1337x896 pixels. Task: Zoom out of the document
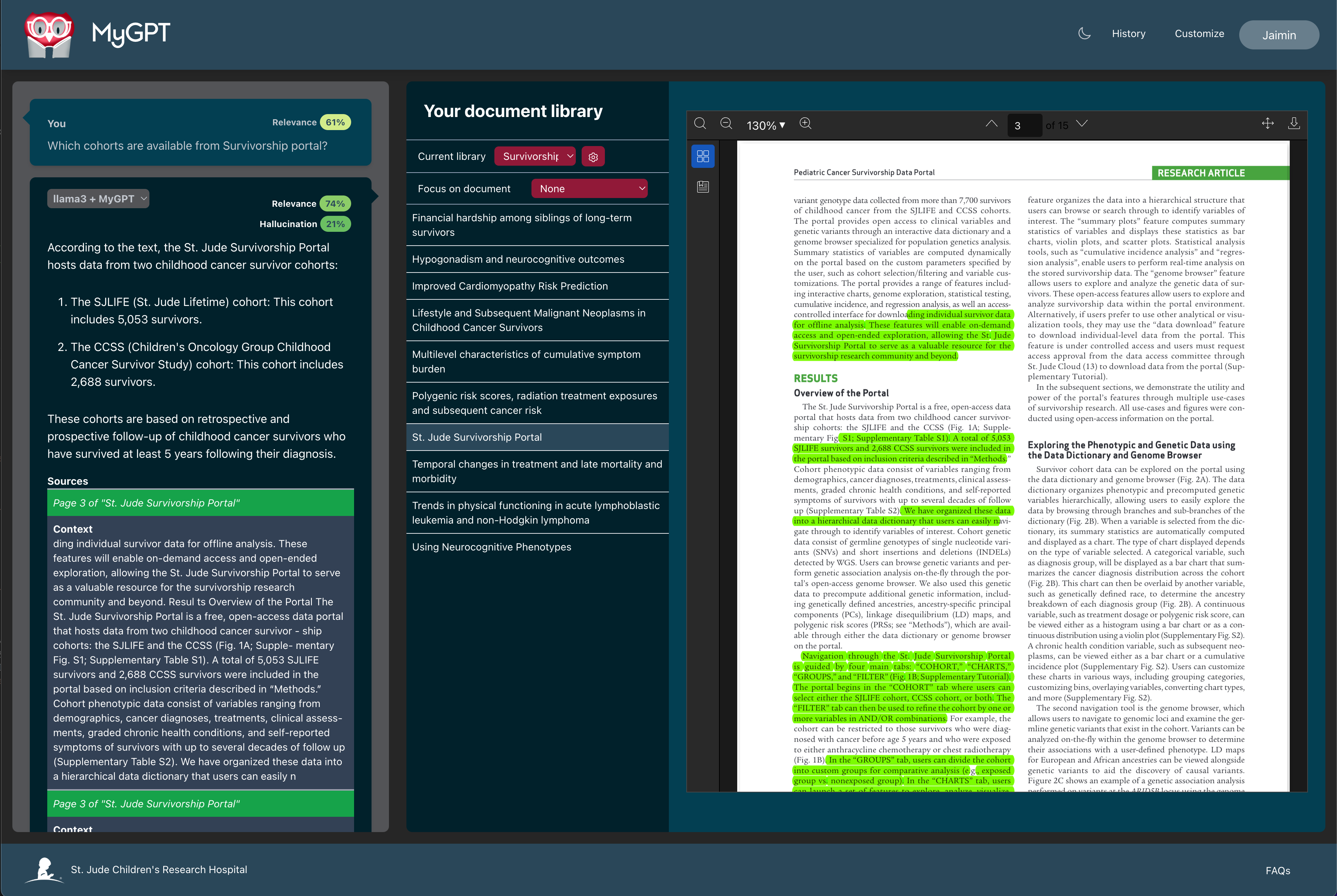[725, 124]
